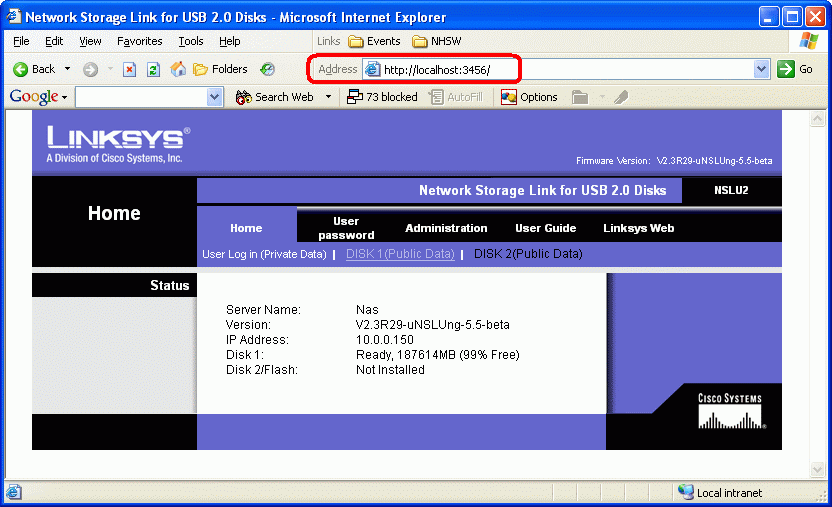Screen dimensions: 832x507
Task: Open the File menu
Action: coord(21,41)
